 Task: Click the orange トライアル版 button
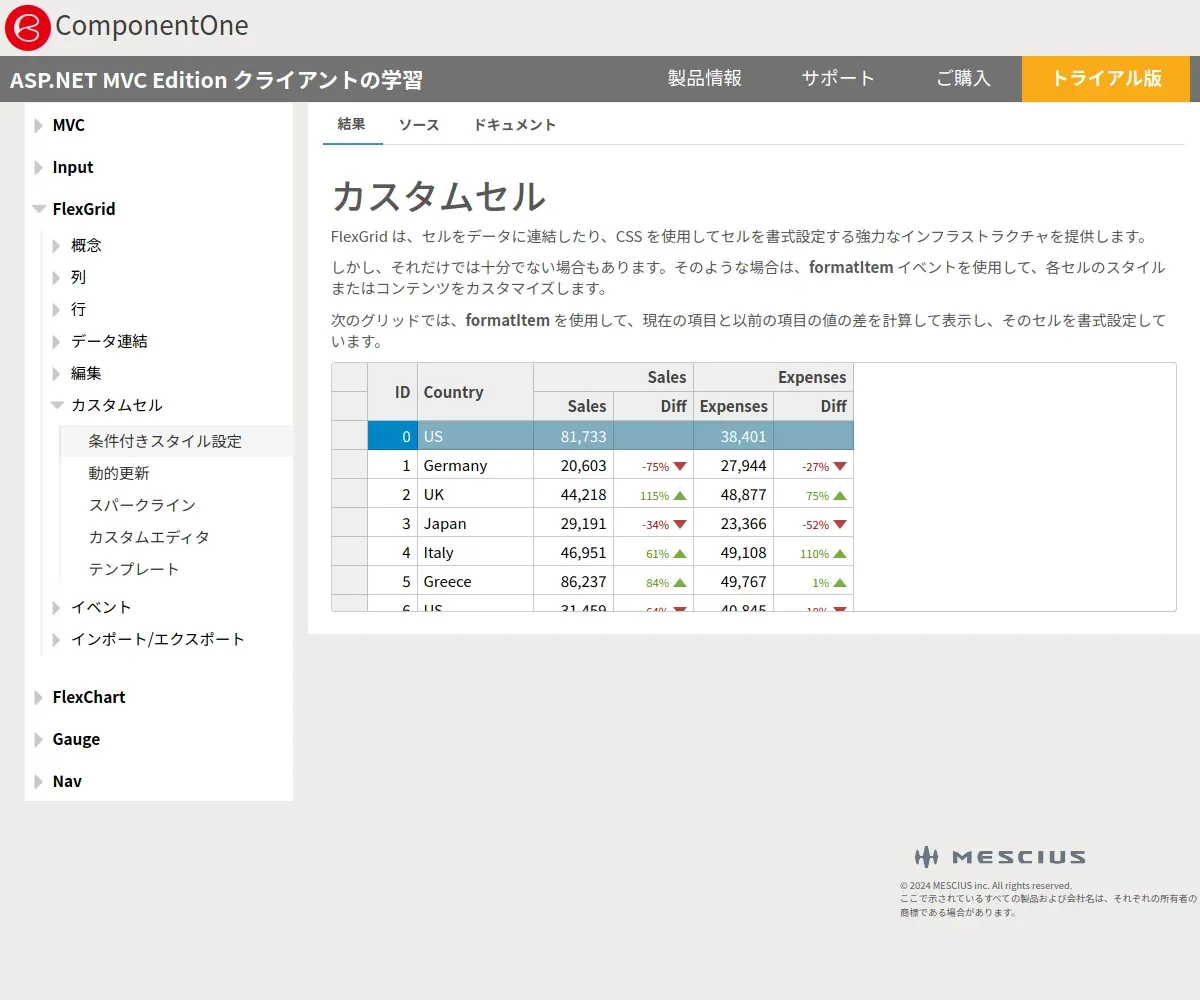tap(1106, 79)
